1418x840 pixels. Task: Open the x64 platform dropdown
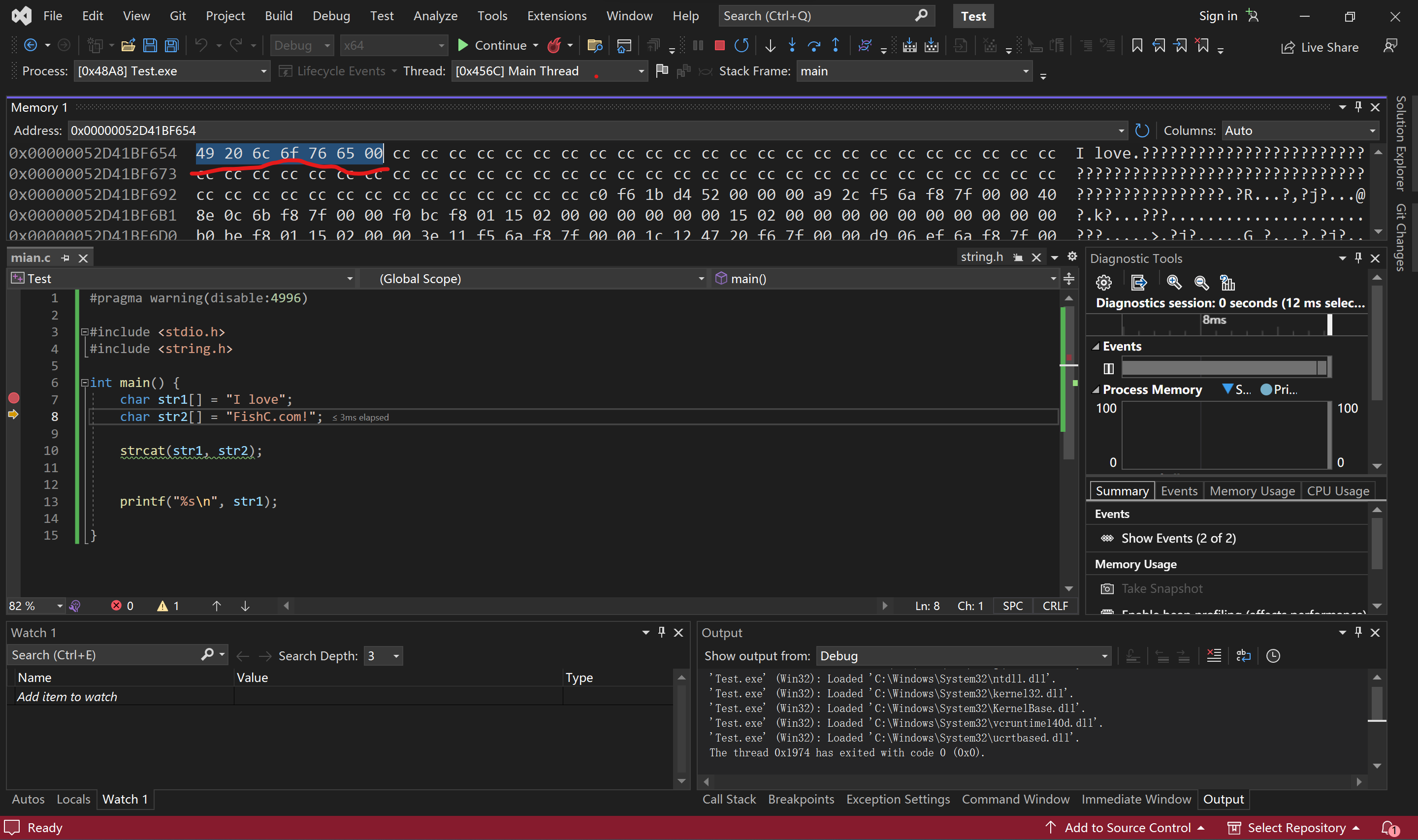(x=394, y=45)
